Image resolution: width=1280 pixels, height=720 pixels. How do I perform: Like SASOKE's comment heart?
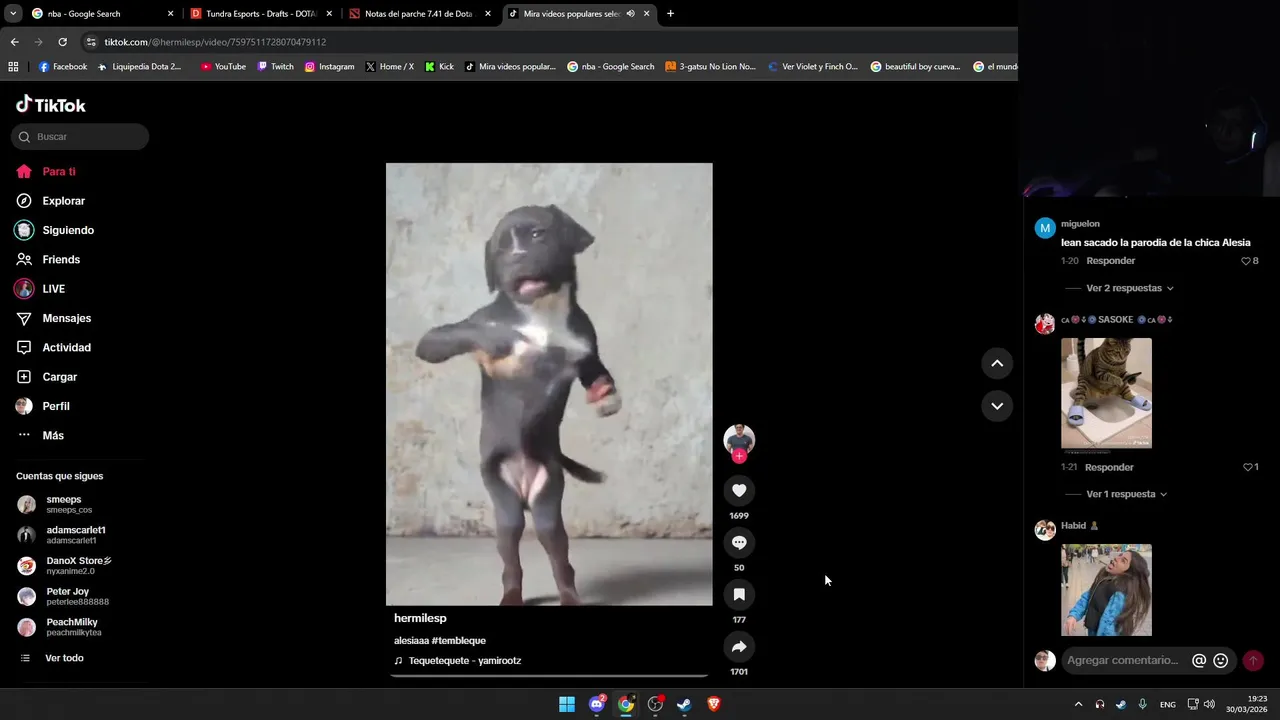point(1247,467)
